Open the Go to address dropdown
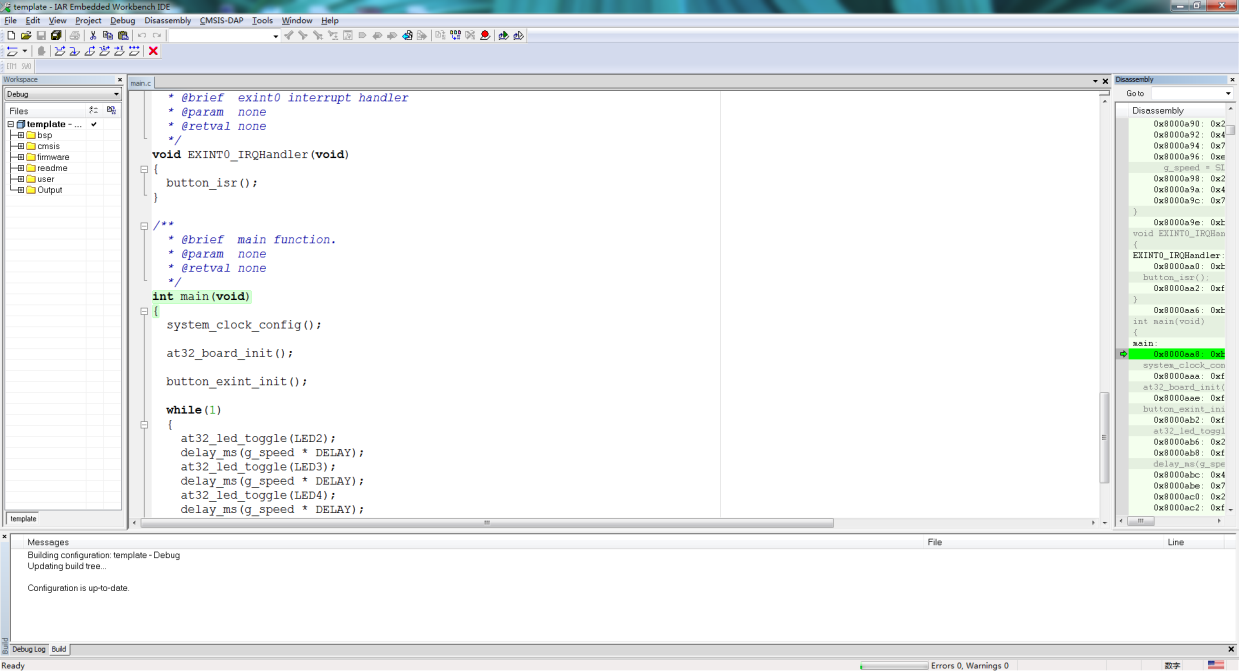The height and width of the screenshot is (671, 1239). (x=1228, y=93)
